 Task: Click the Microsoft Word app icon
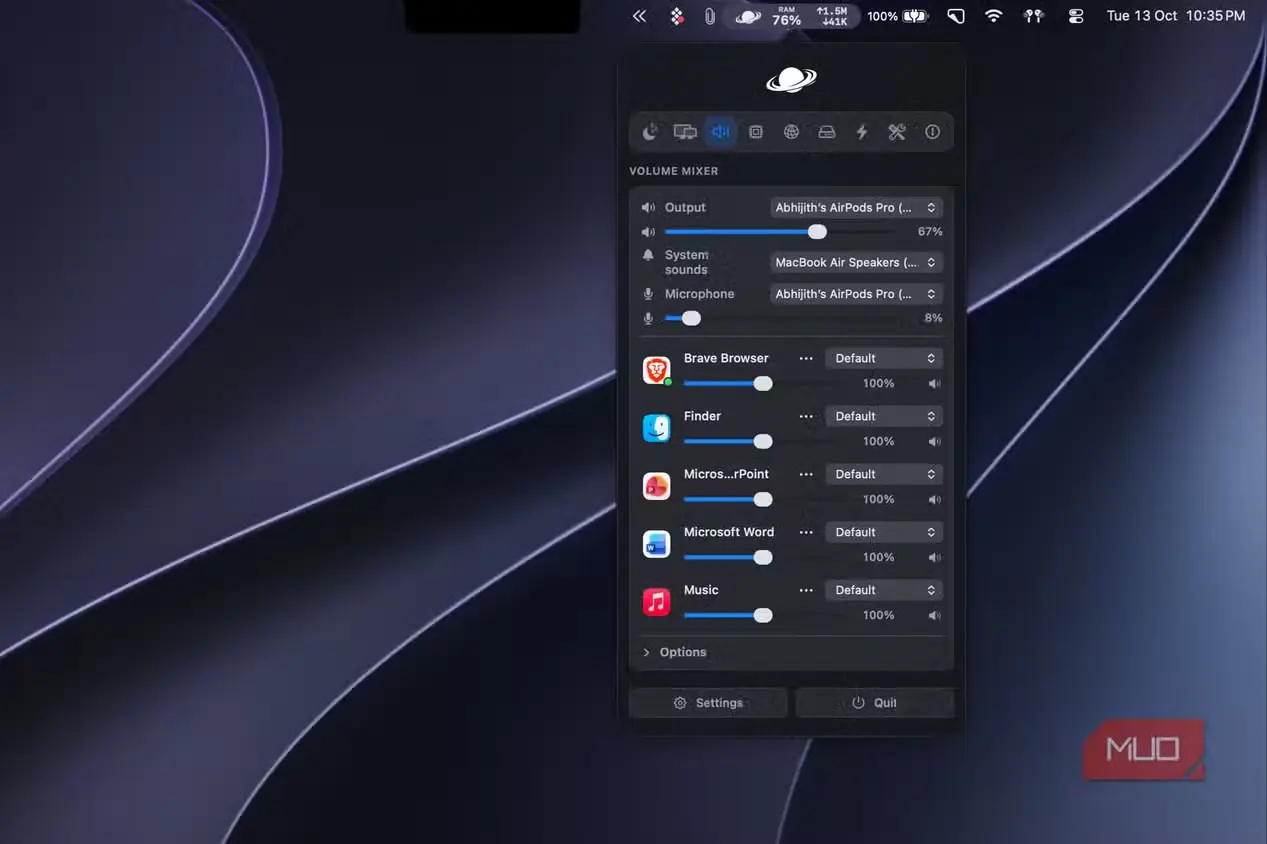(x=656, y=544)
